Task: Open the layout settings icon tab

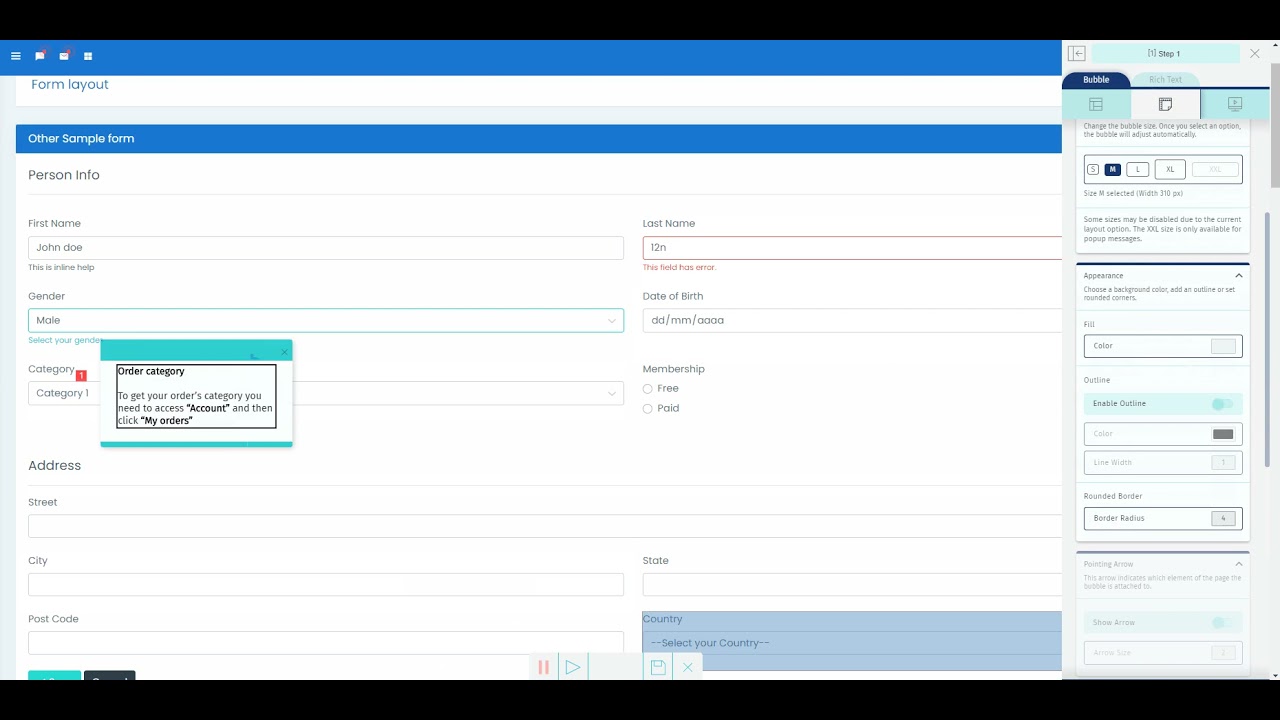Action: (x=1096, y=104)
